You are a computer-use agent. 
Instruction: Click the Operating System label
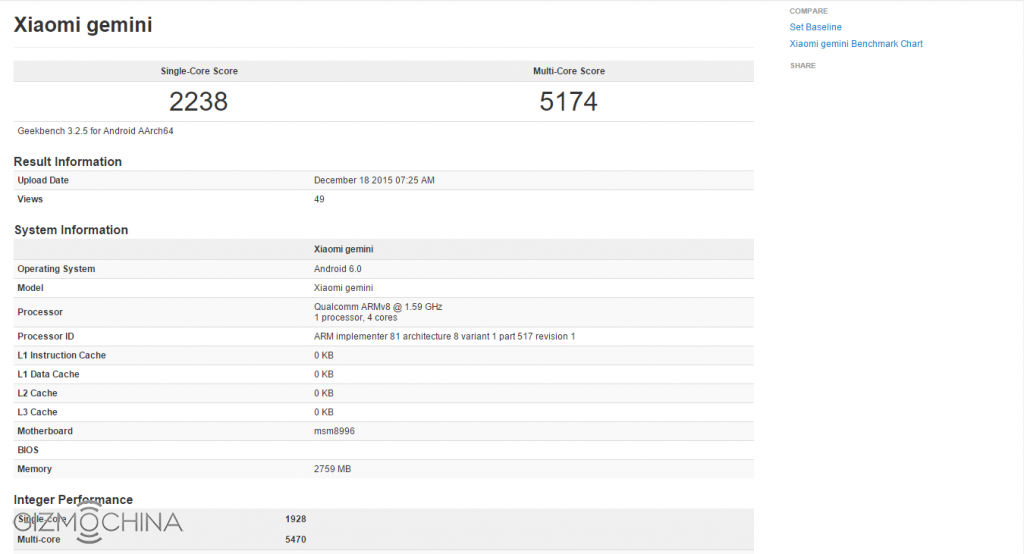[x=56, y=269]
